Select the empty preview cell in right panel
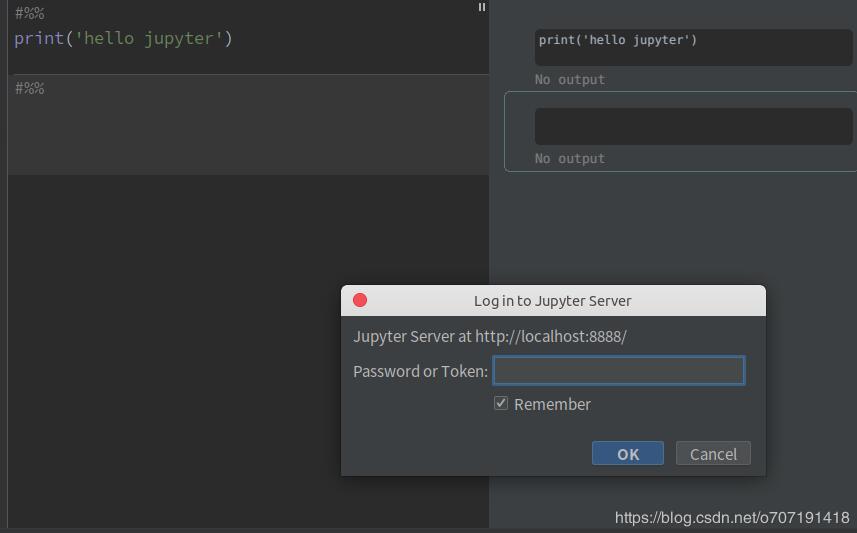Screen dimensions: 857x533 click(693, 126)
